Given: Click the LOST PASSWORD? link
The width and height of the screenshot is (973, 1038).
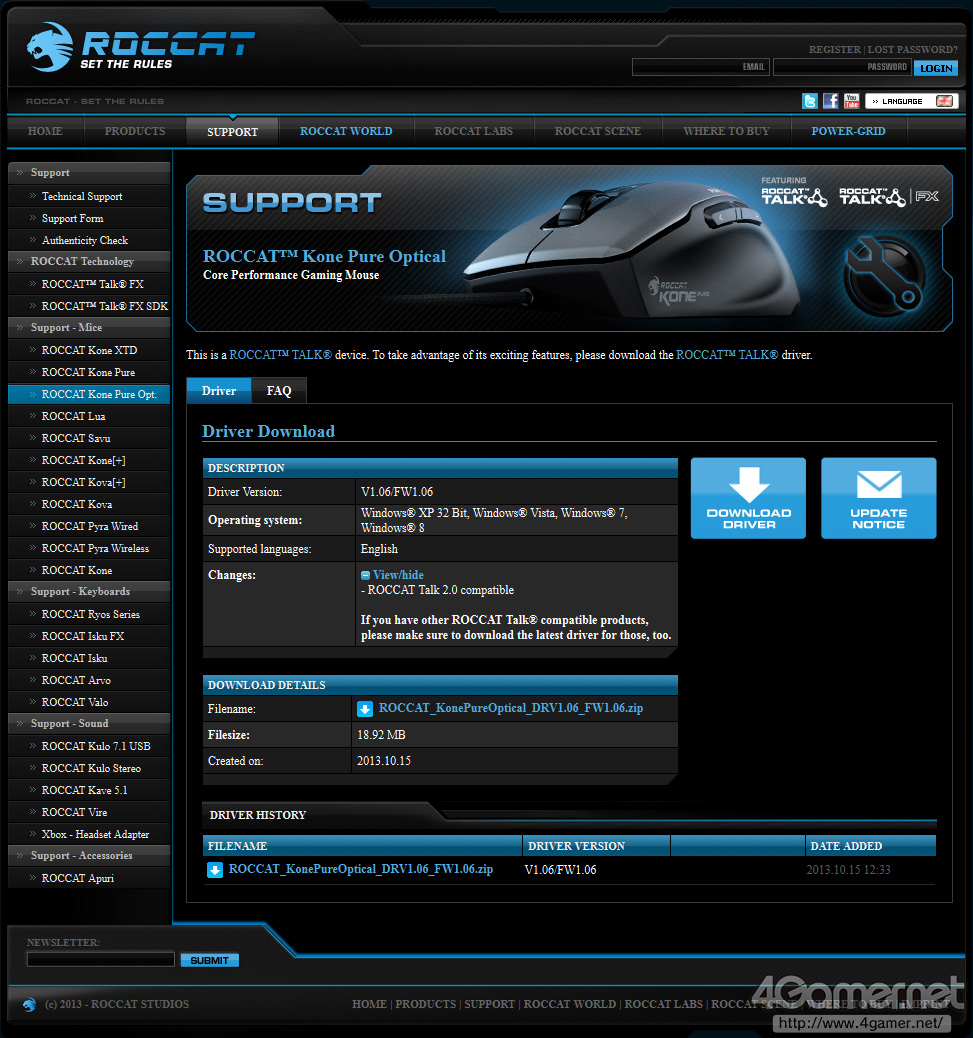Looking at the screenshot, I should tap(913, 50).
